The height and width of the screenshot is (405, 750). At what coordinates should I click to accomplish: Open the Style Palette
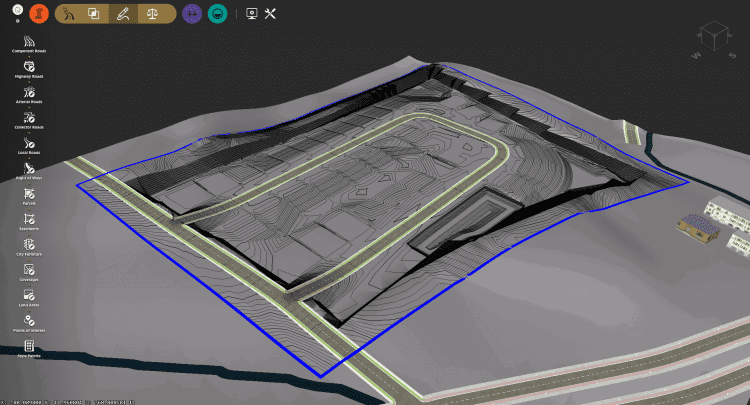29,346
